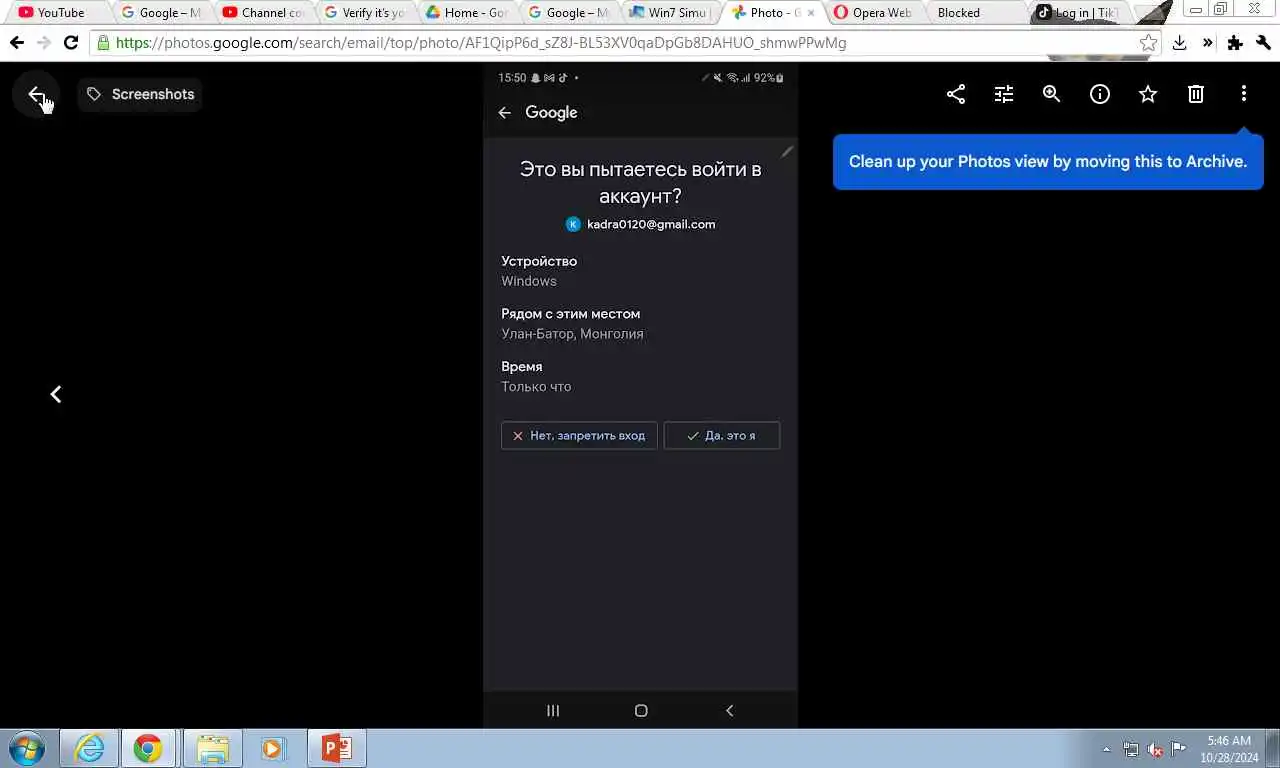The height and width of the screenshot is (768, 1280).
Task: Click the 'Только что' time text in the photo
Action: click(x=536, y=387)
